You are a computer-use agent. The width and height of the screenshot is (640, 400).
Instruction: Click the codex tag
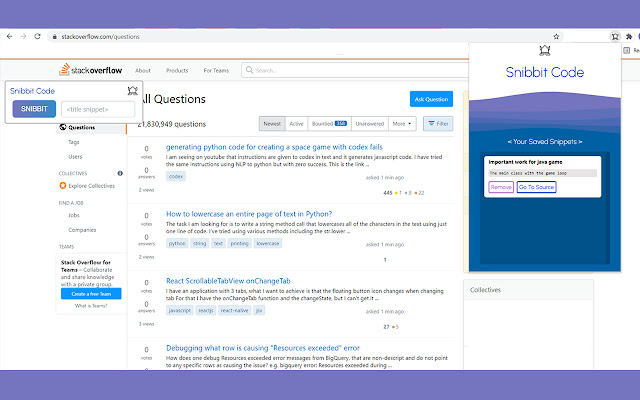(x=176, y=176)
